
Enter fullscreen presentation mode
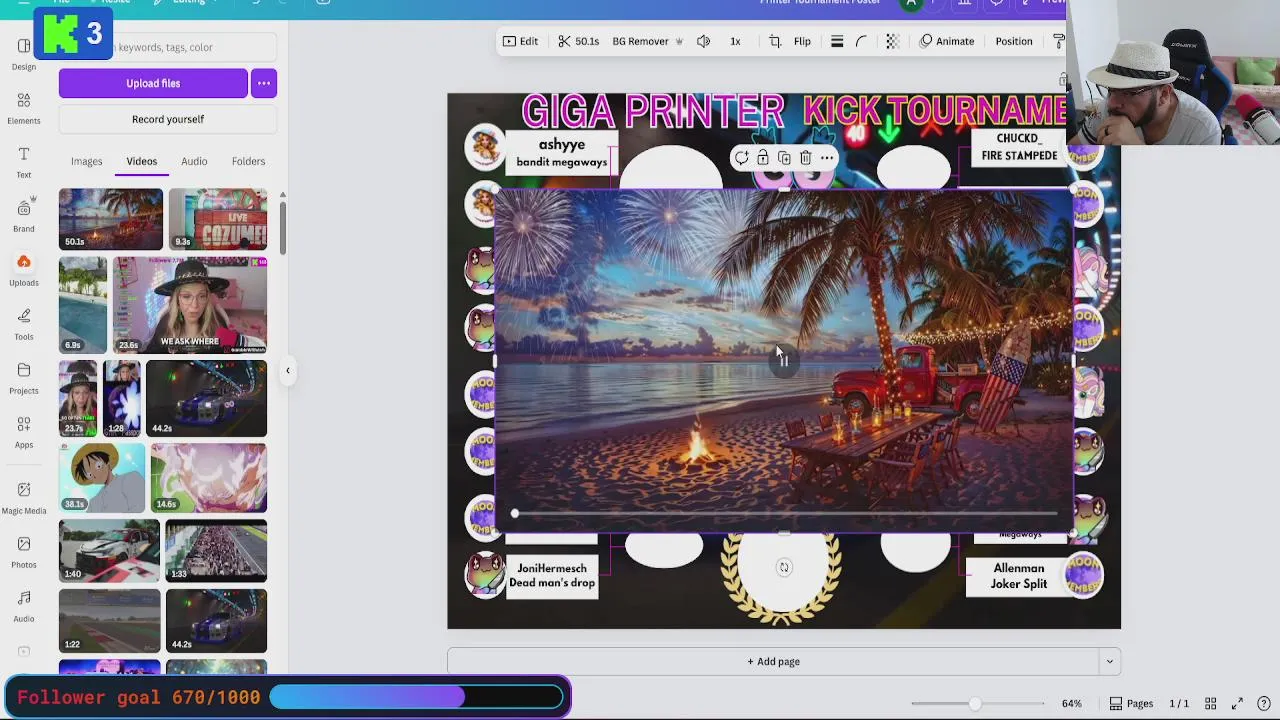point(1237,704)
